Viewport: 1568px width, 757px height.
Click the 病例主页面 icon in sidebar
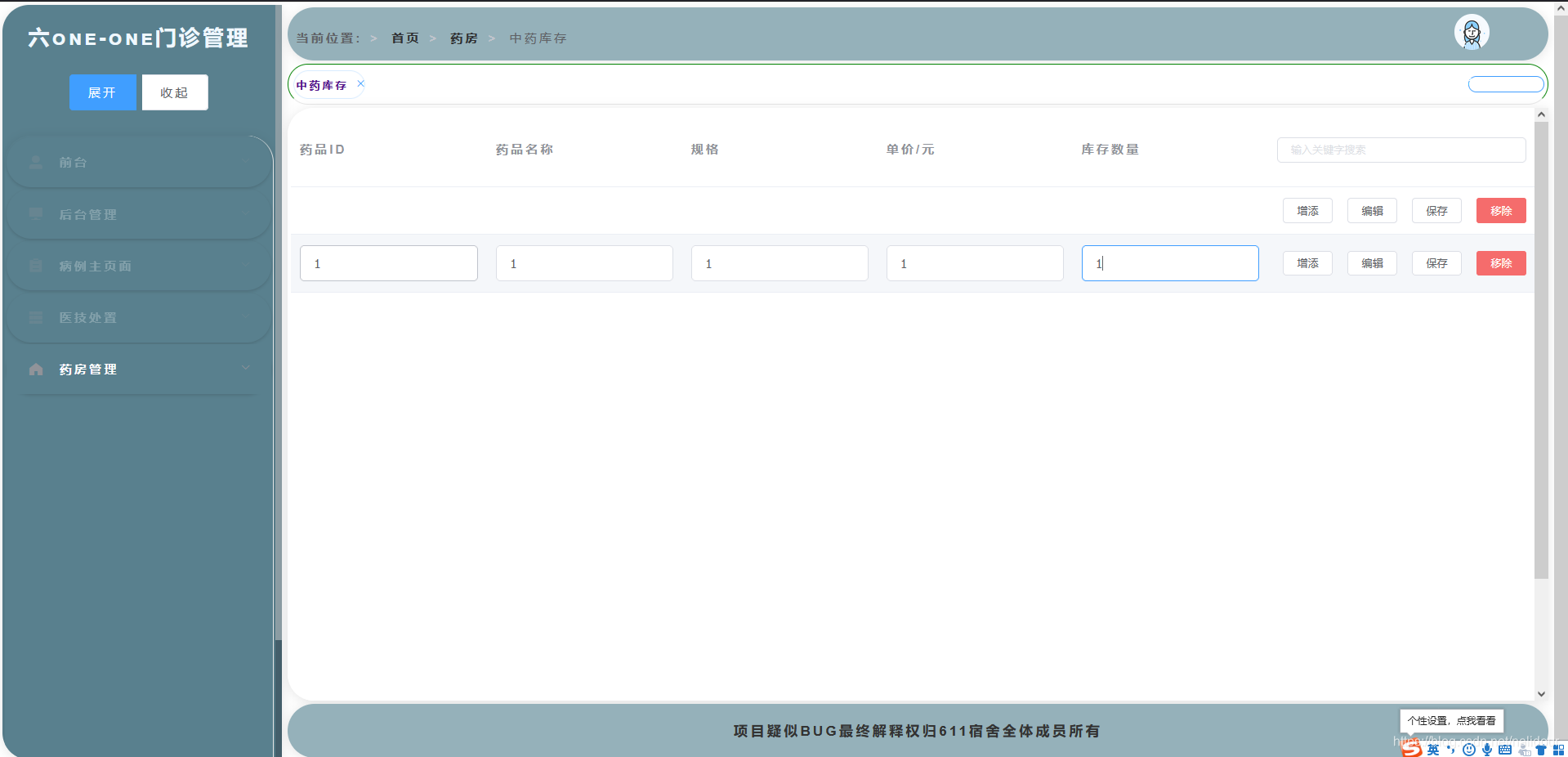(x=36, y=266)
